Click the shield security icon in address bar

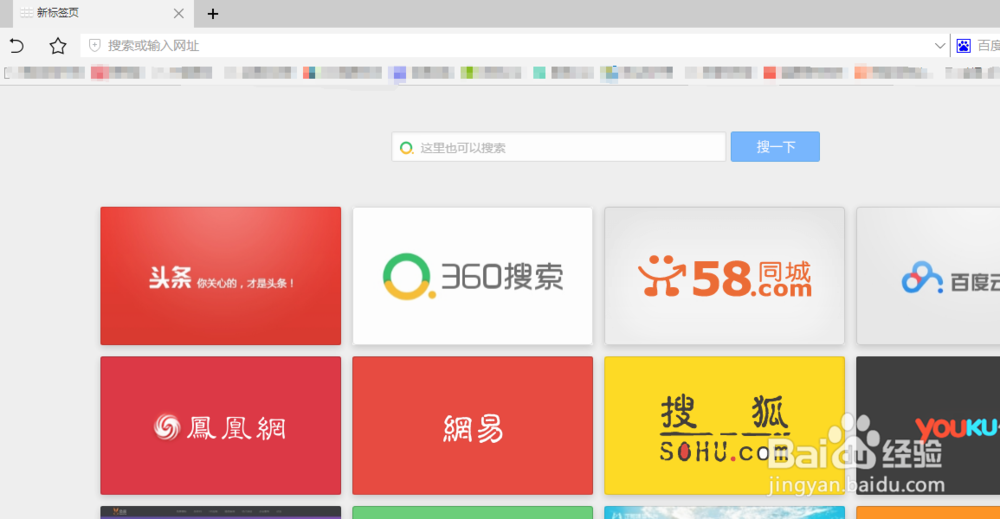[94, 45]
